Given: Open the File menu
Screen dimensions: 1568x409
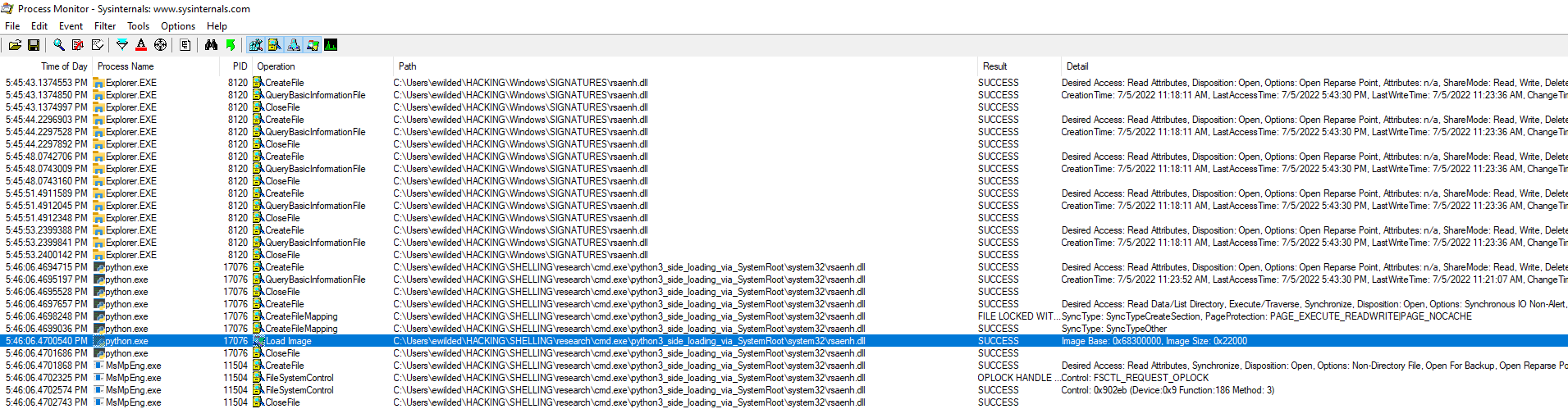Looking at the screenshot, I should 12,26.
